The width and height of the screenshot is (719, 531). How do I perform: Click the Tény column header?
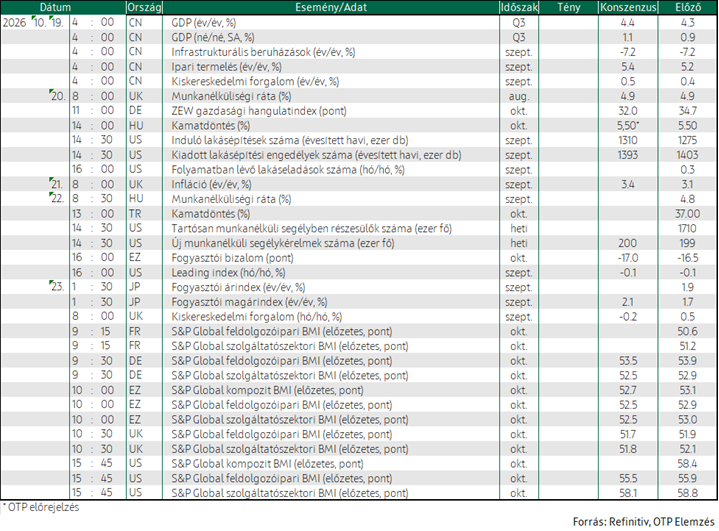[569, 7]
